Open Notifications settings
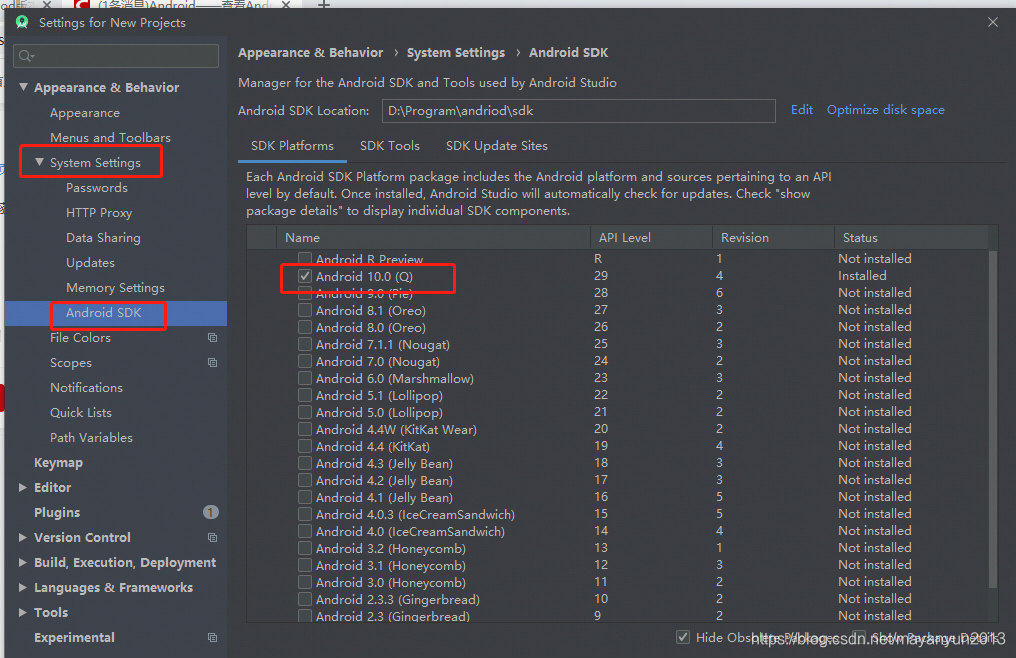This screenshot has height=658, width=1016. pyautogui.click(x=86, y=387)
